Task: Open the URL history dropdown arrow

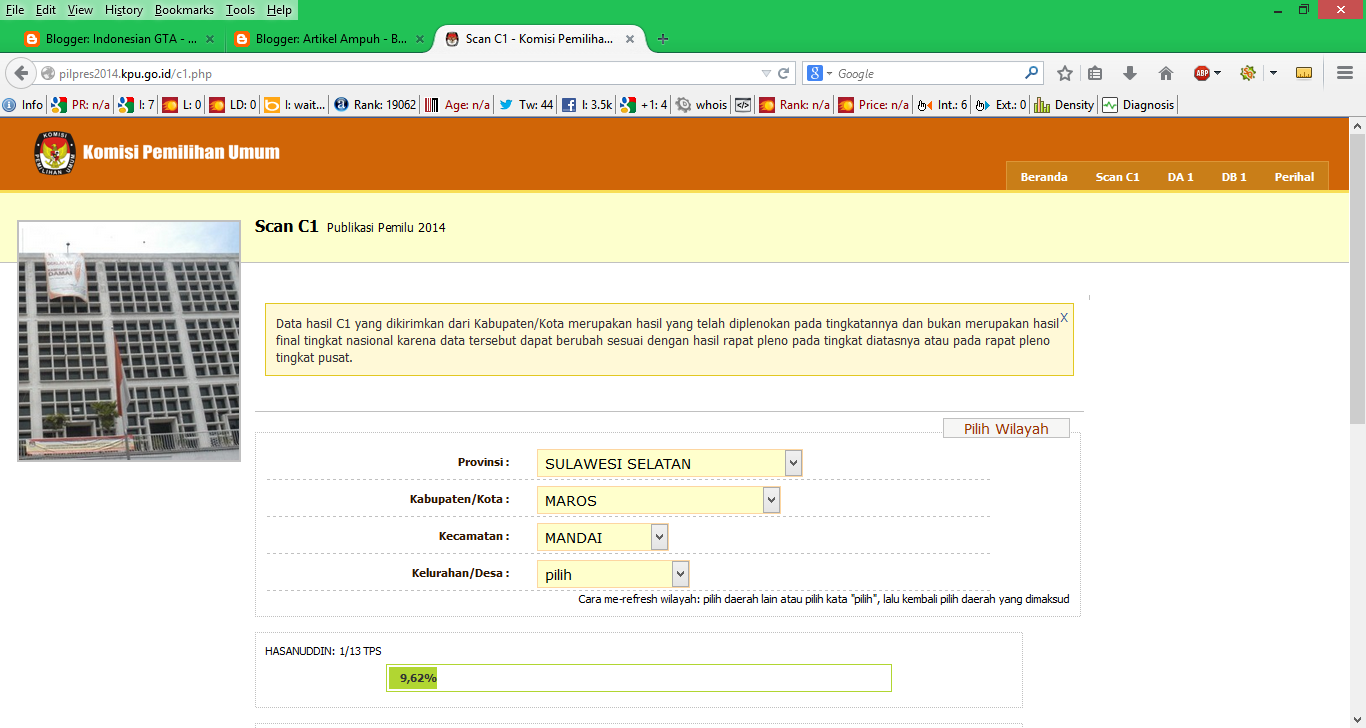Action: coord(766,73)
